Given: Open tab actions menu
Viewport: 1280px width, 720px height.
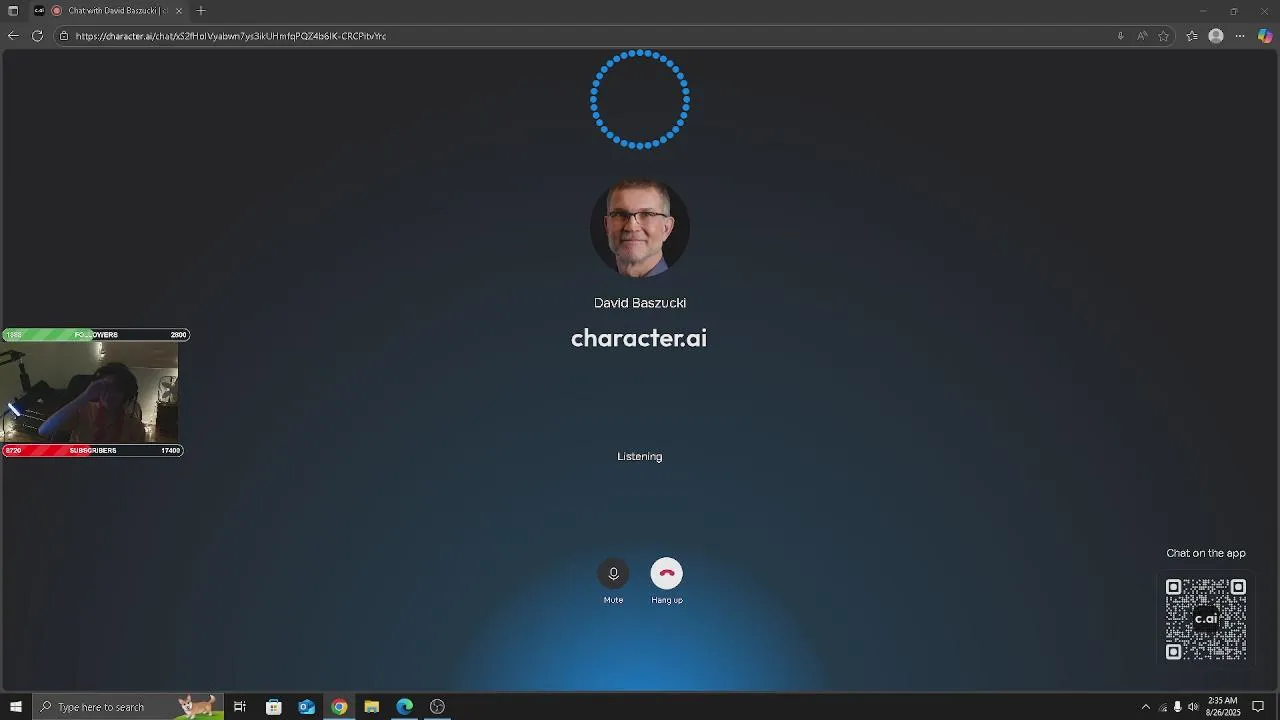Looking at the screenshot, I should tap(13, 11).
